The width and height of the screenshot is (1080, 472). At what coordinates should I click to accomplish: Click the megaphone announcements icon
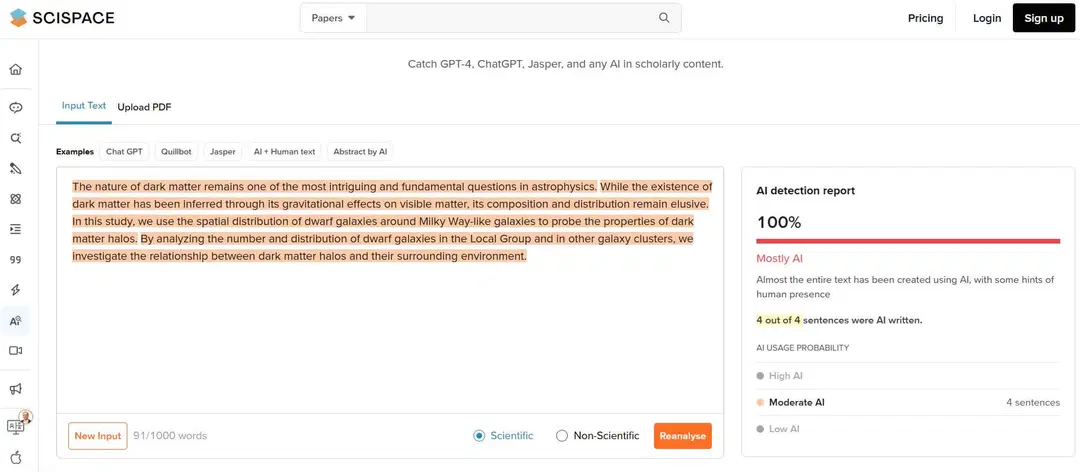(x=15, y=389)
